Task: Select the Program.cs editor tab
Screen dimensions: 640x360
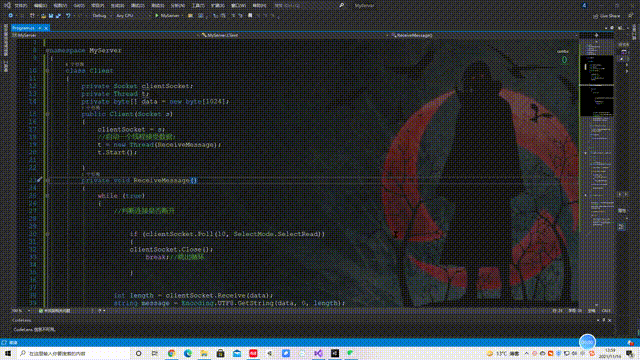Action: coord(24,28)
